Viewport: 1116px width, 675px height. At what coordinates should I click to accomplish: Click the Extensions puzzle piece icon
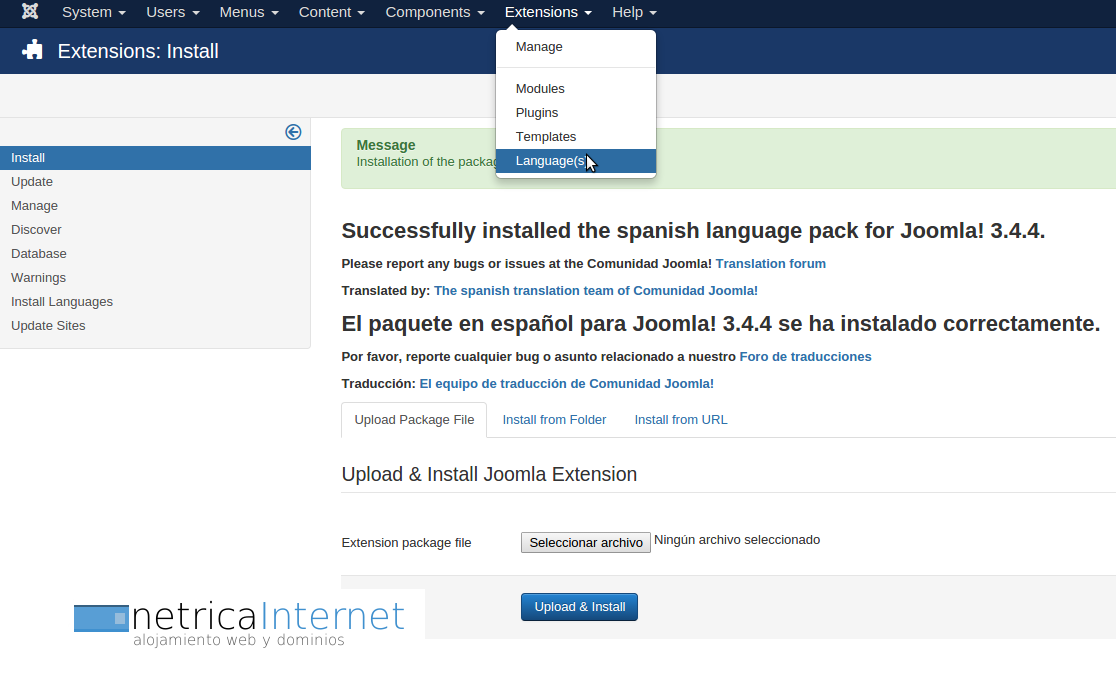[33, 50]
